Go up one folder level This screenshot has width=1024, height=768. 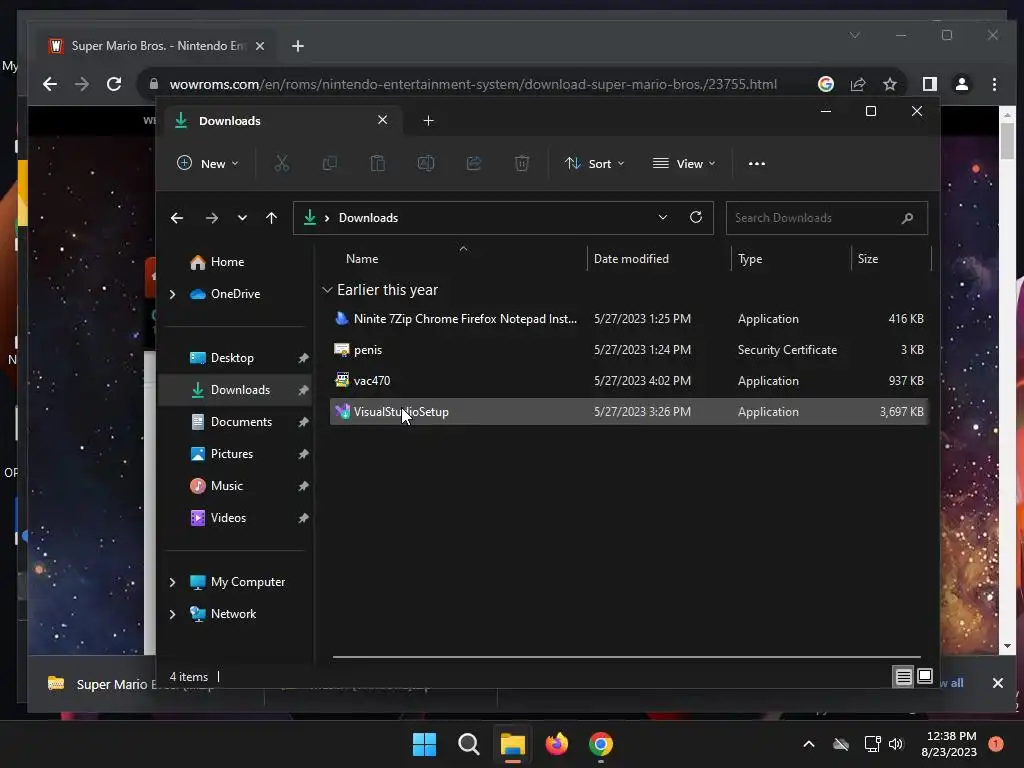pos(272,218)
